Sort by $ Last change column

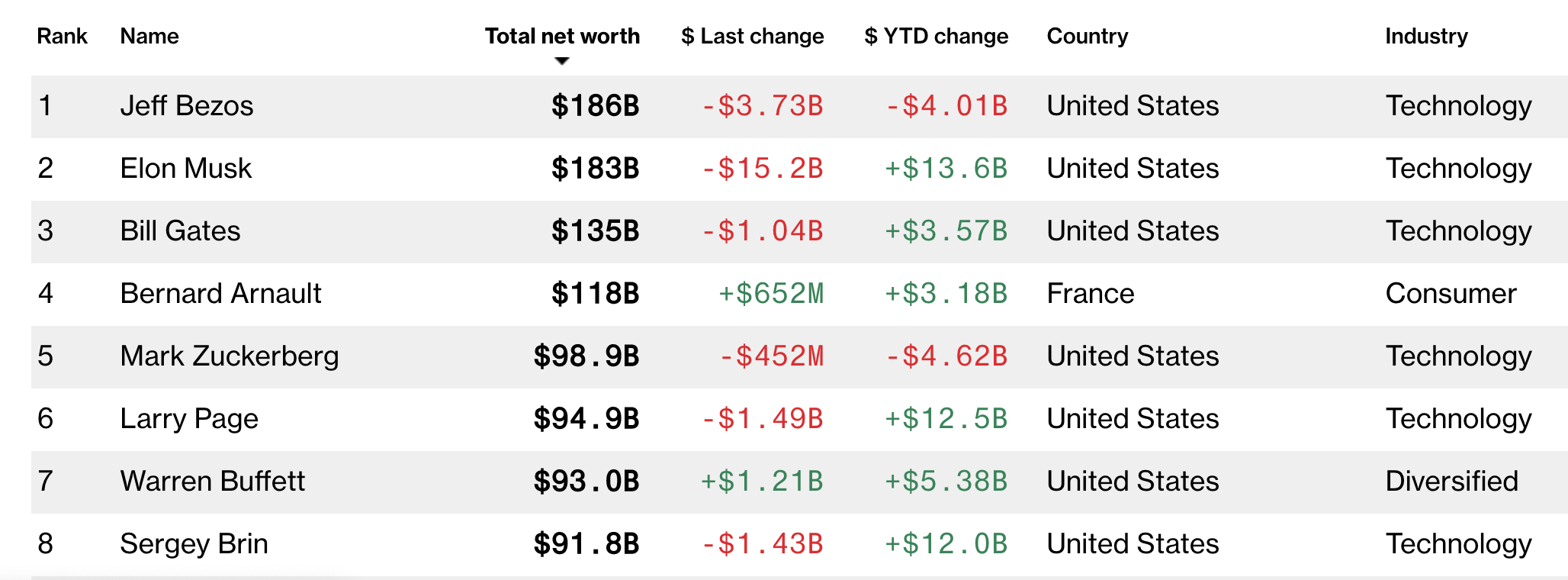[752, 36]
